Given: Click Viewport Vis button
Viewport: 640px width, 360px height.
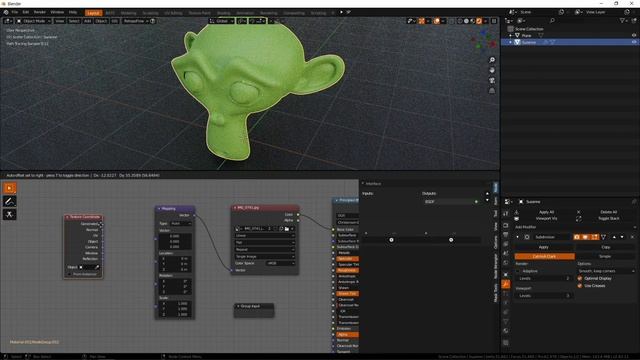Looking at the screenshot, I should (x=546, y=218).
